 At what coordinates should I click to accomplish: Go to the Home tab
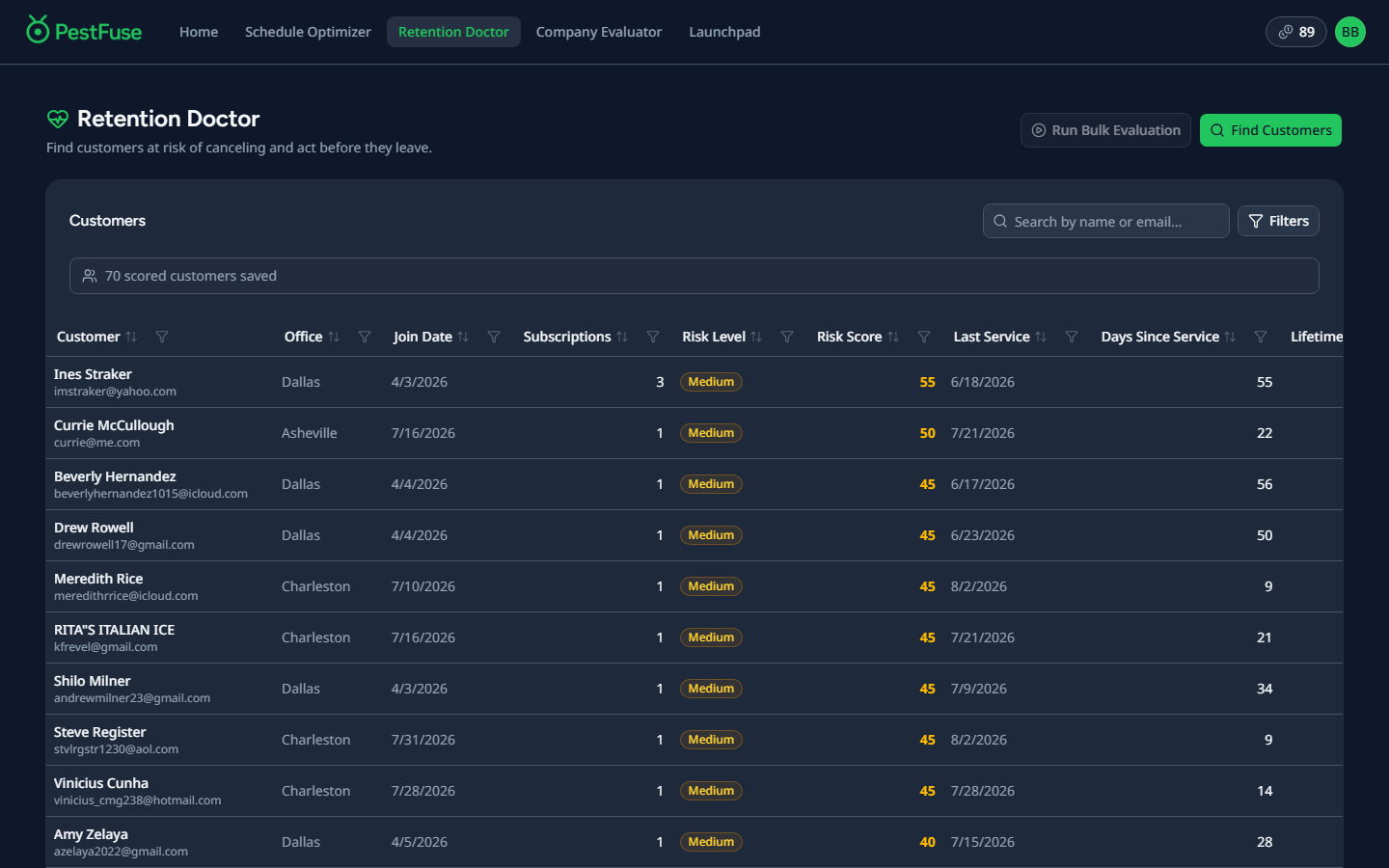click(199, 32)
